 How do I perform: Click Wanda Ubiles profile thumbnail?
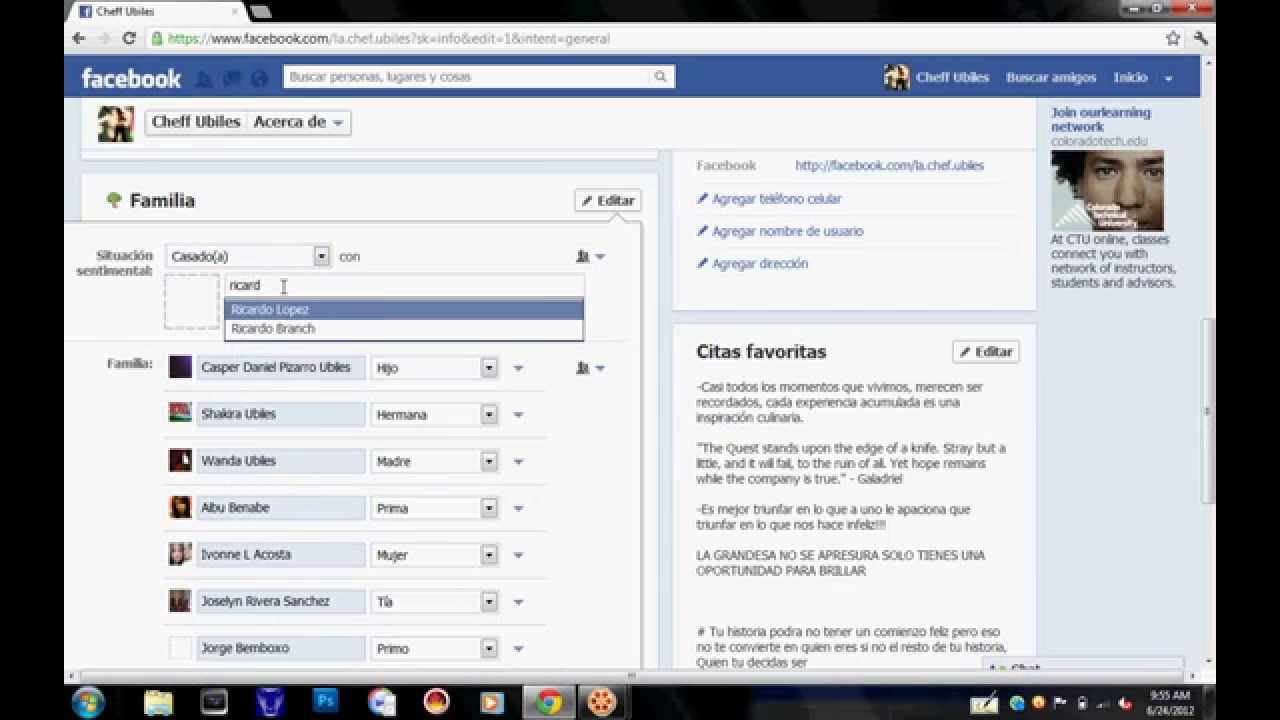tap(180, 460)
